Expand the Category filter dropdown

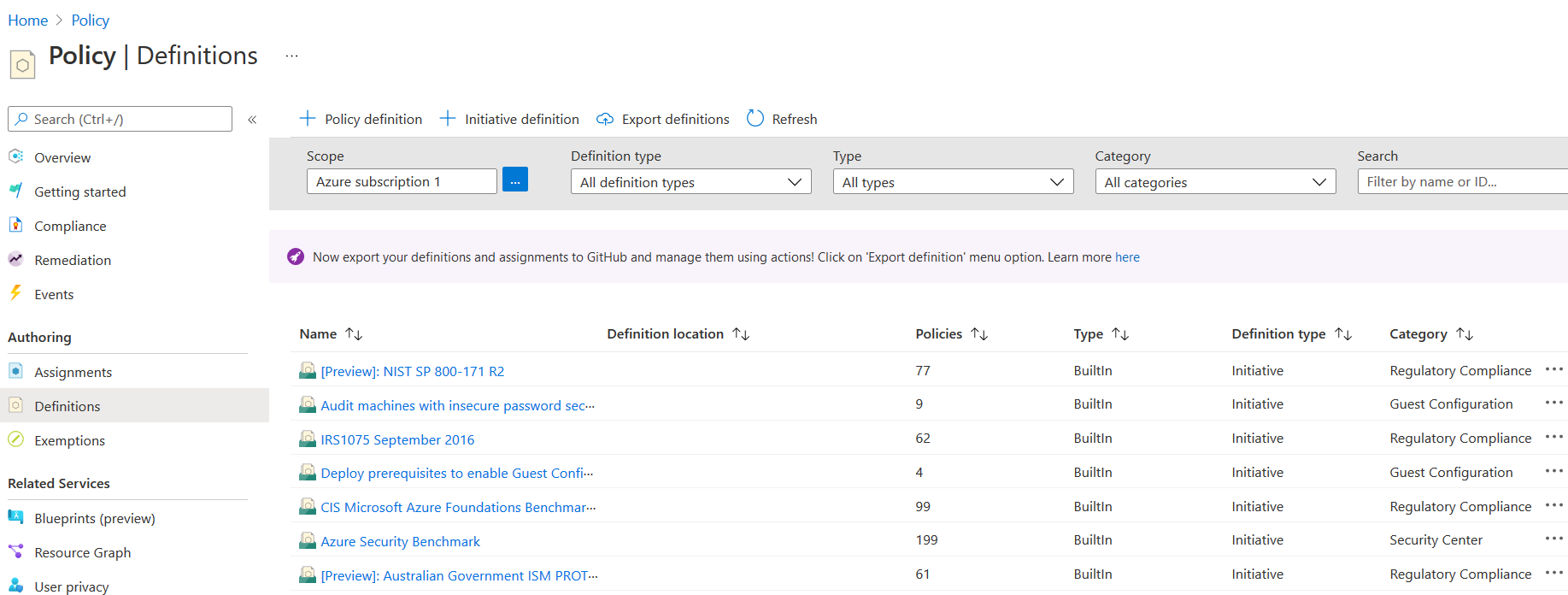[1214, 182]
